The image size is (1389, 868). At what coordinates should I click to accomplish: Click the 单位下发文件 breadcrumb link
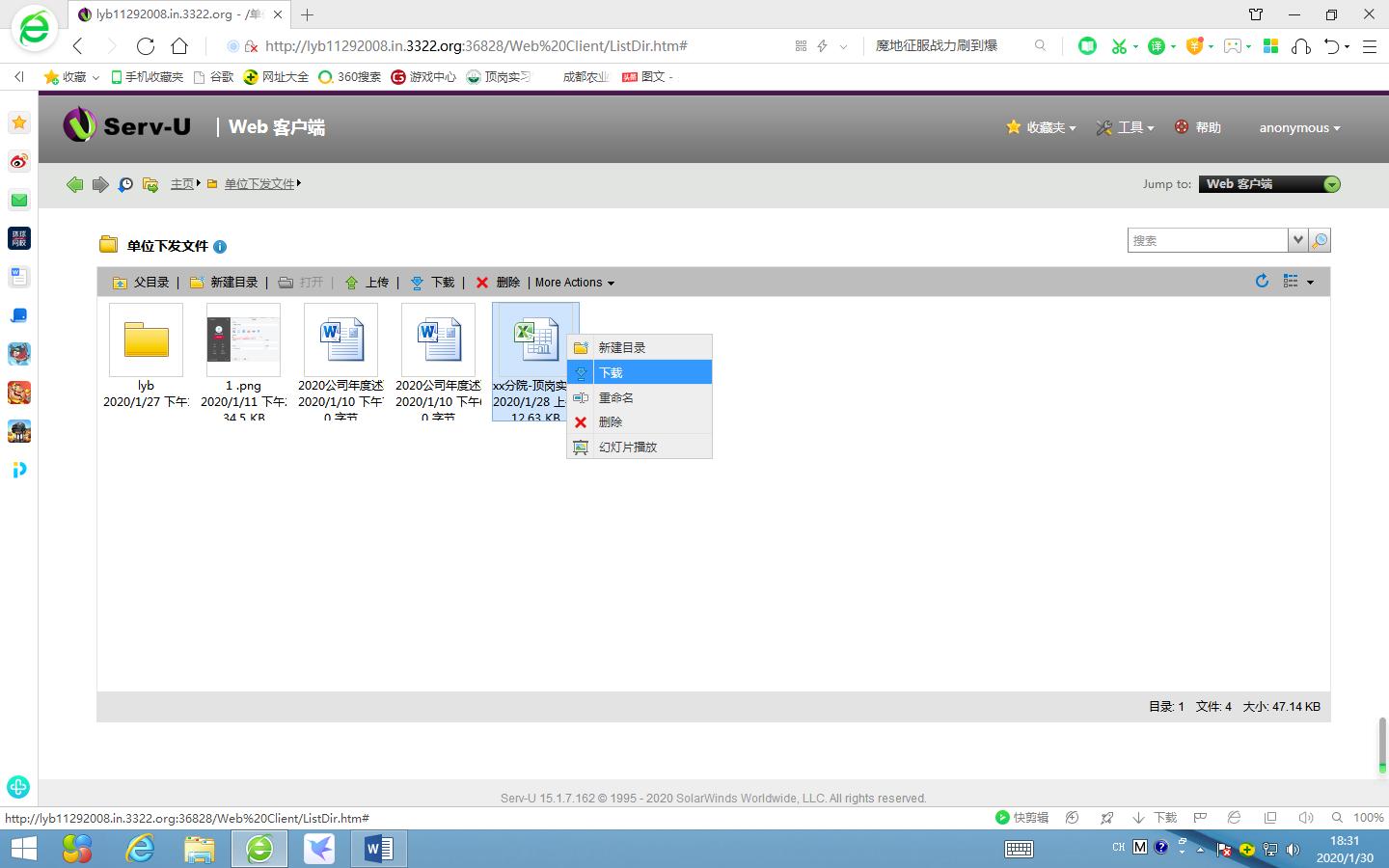[x=259, y=183]
